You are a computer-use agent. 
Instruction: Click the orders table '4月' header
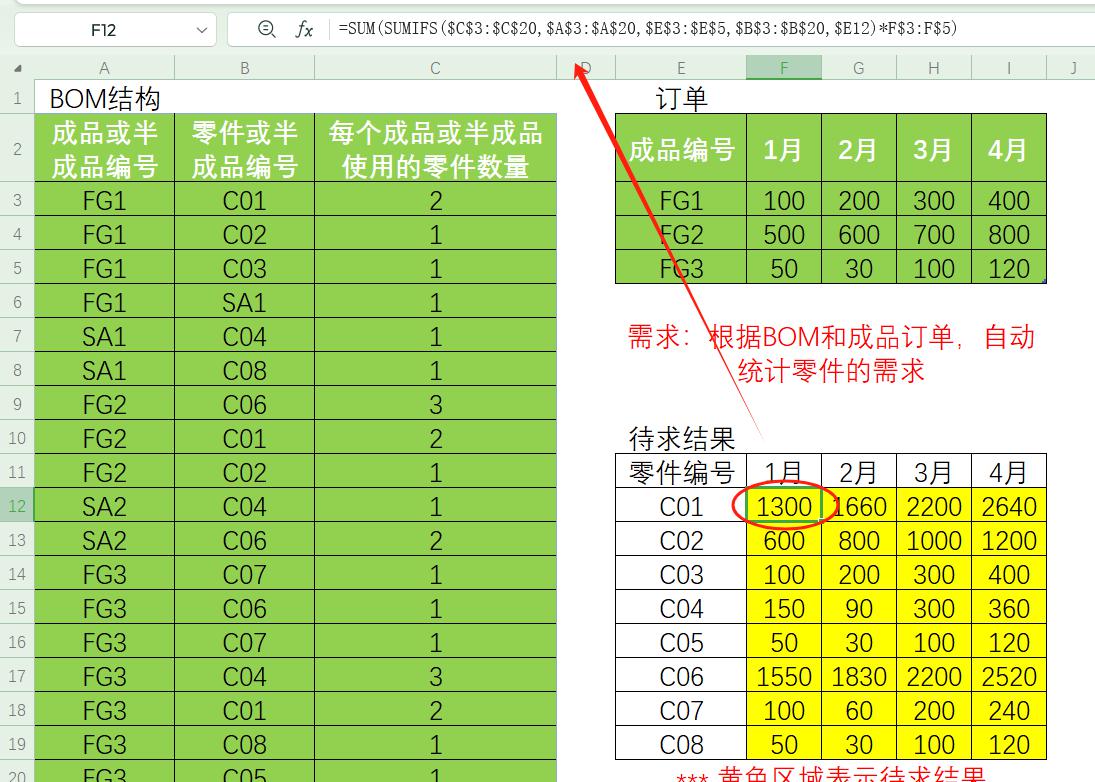pyautogui.click(x=1008, y=148)
